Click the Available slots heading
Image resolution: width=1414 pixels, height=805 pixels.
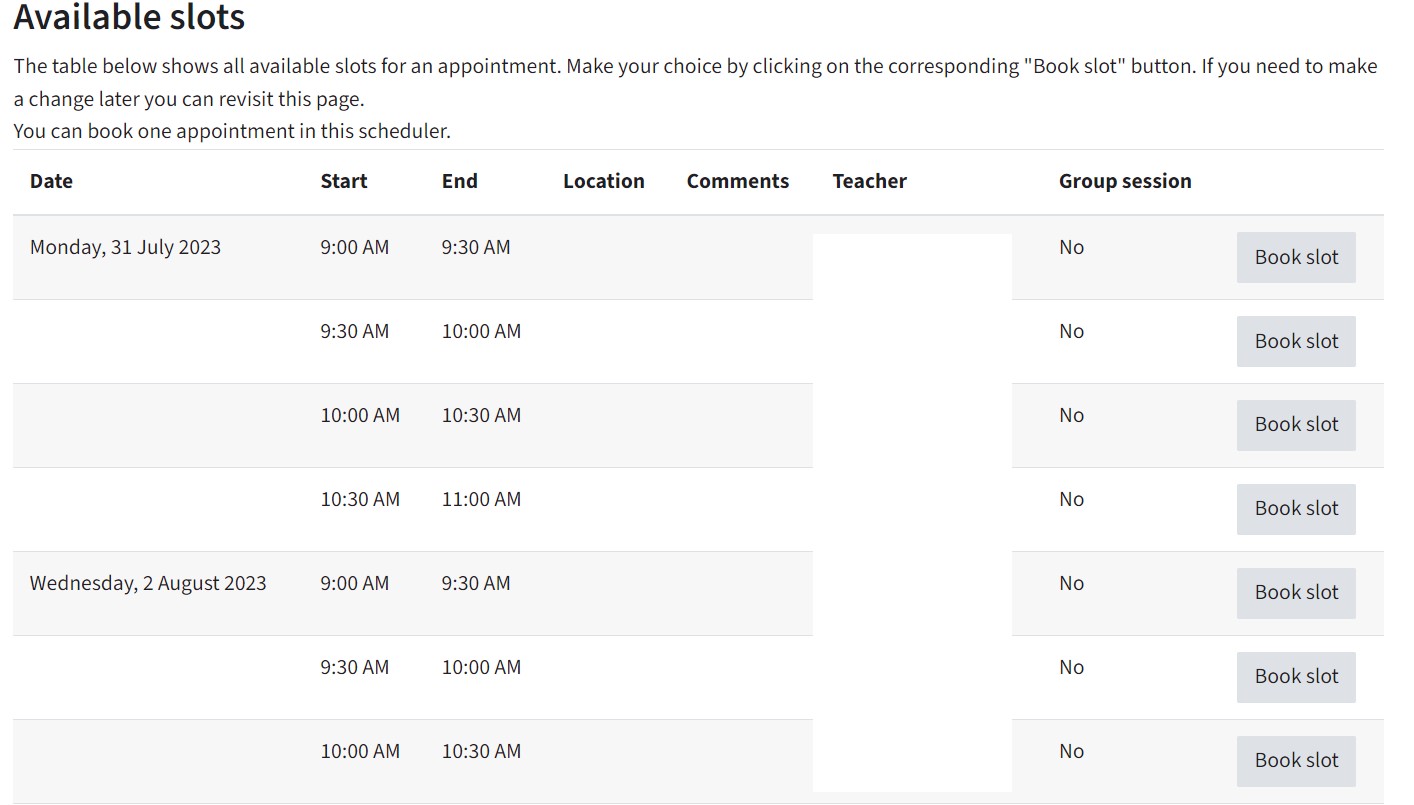(129, 17)
